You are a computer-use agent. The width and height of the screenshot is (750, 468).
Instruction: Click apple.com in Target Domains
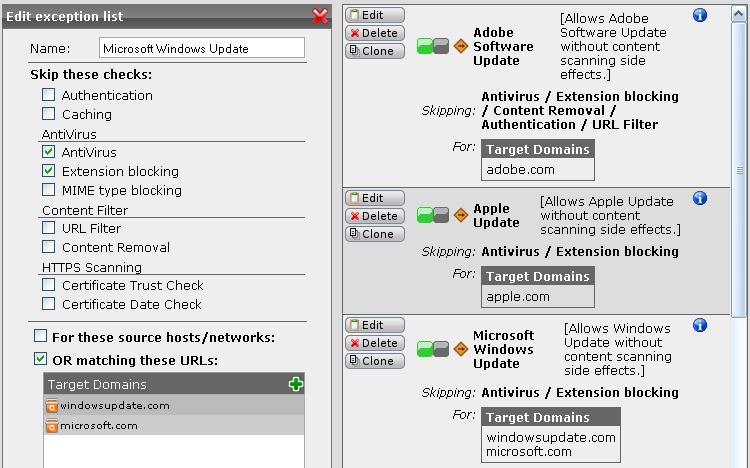point(518,297)
